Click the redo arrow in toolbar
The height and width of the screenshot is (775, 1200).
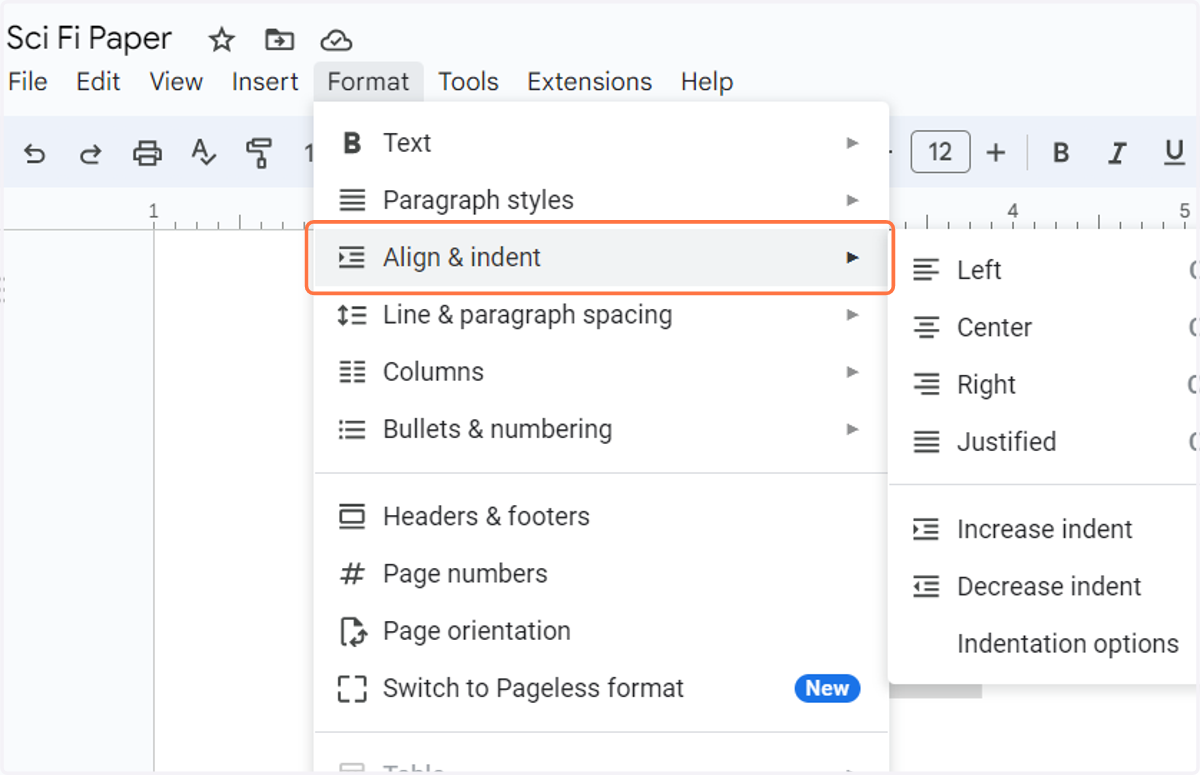(x=91, y=153)
